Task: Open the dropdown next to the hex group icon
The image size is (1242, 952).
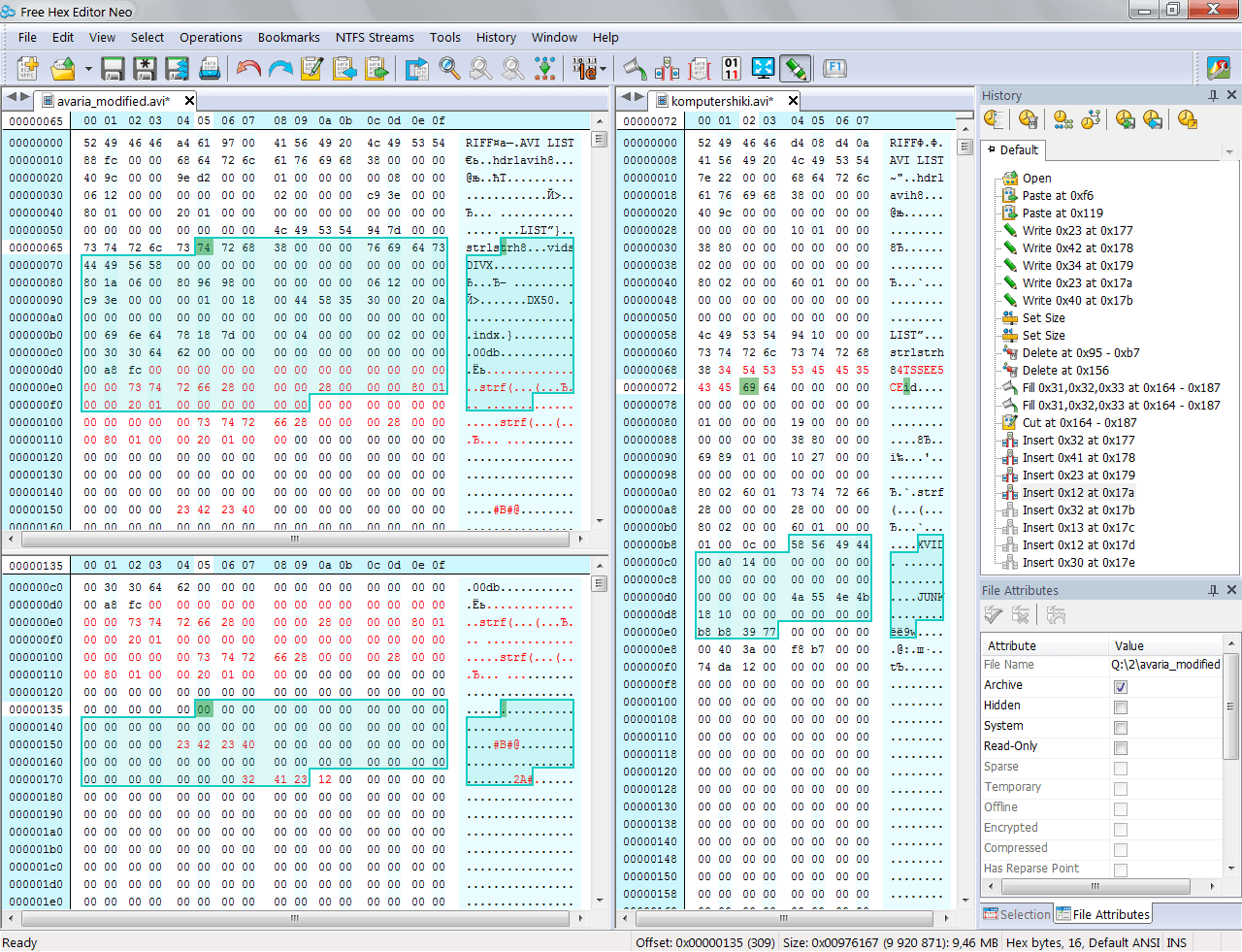Action: coord(604,69)
